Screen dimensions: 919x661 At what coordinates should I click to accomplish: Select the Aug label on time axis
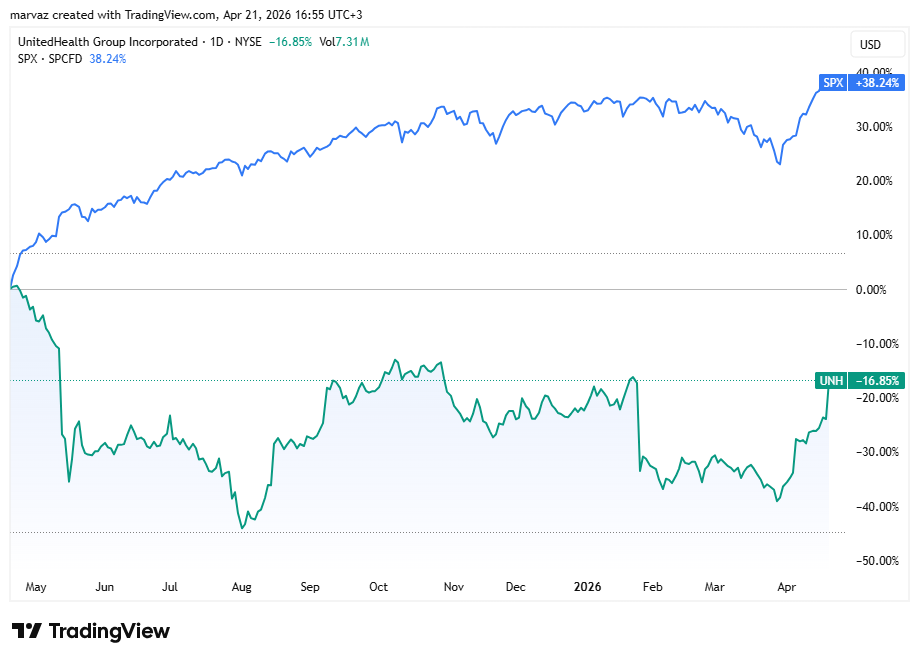[x=241, y=587]
